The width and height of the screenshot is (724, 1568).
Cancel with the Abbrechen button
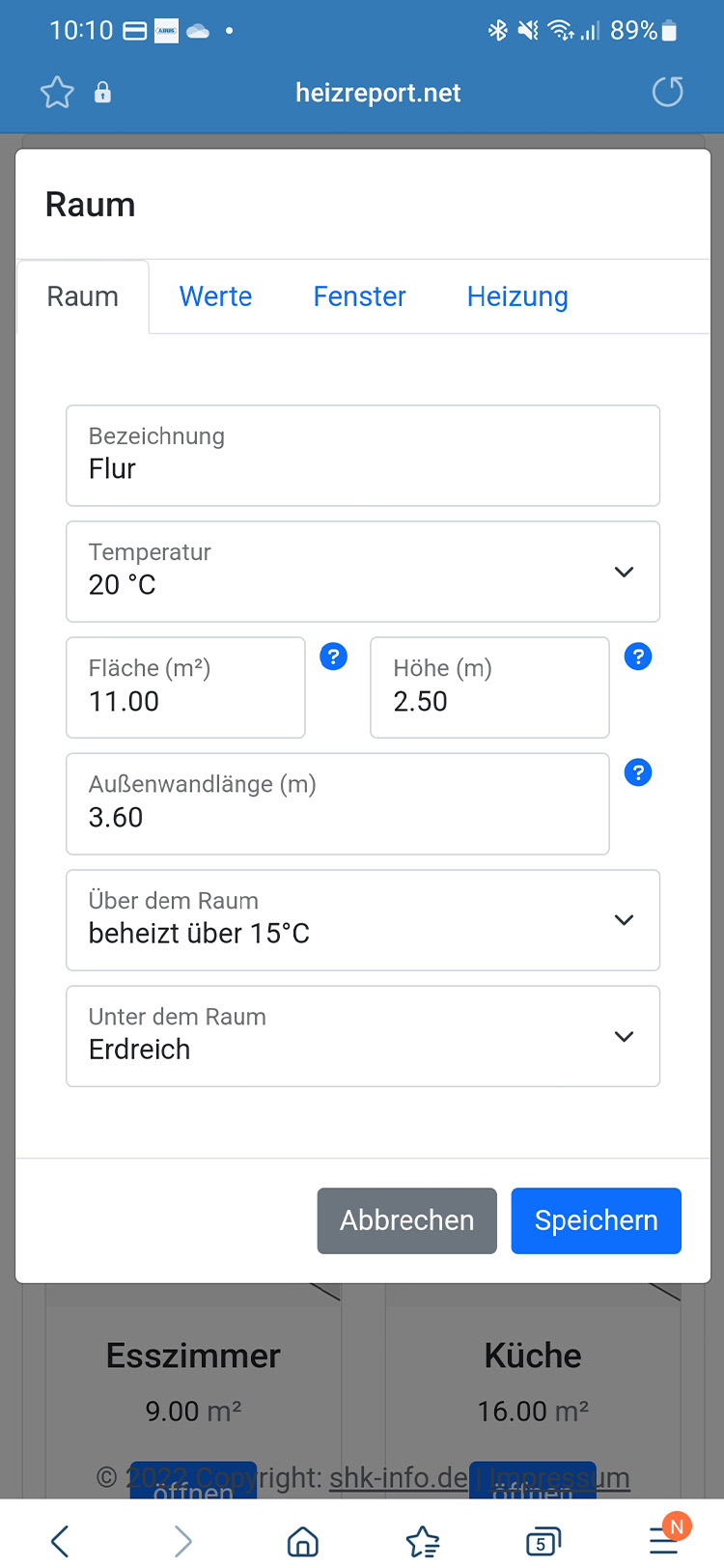(x=406, y=1220)
